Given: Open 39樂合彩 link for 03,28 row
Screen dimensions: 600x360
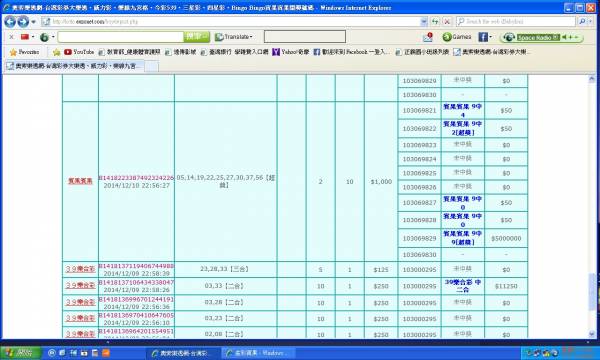Looking at the screenshot, I should (x=80, y=302).
